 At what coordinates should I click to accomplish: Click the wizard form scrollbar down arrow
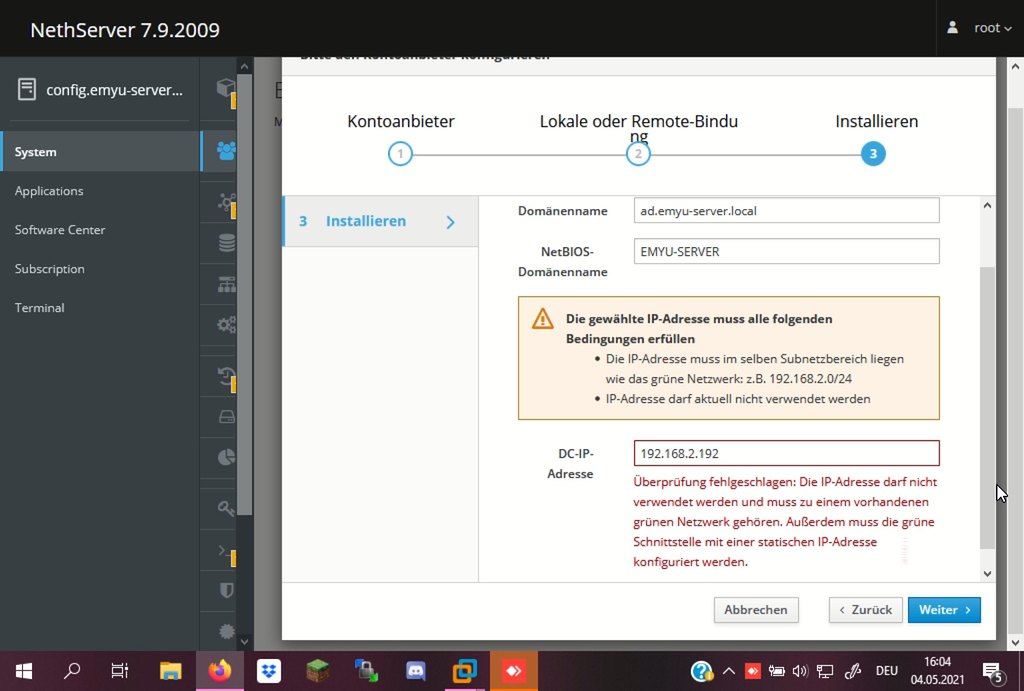click(987, 573)
